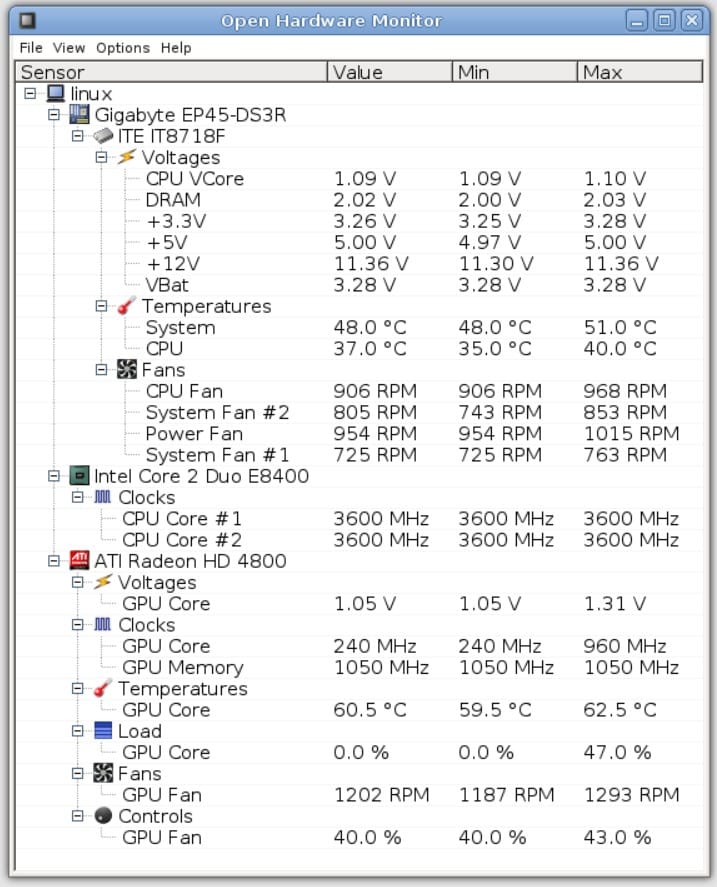
Task: Click the fan icon under ATI Radeon
Action: point(103,773)
